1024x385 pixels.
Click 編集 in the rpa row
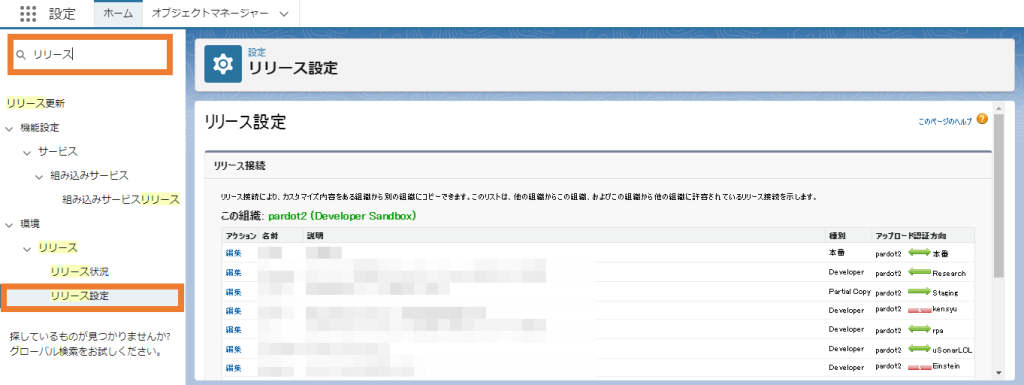click(x=233, y=329)
